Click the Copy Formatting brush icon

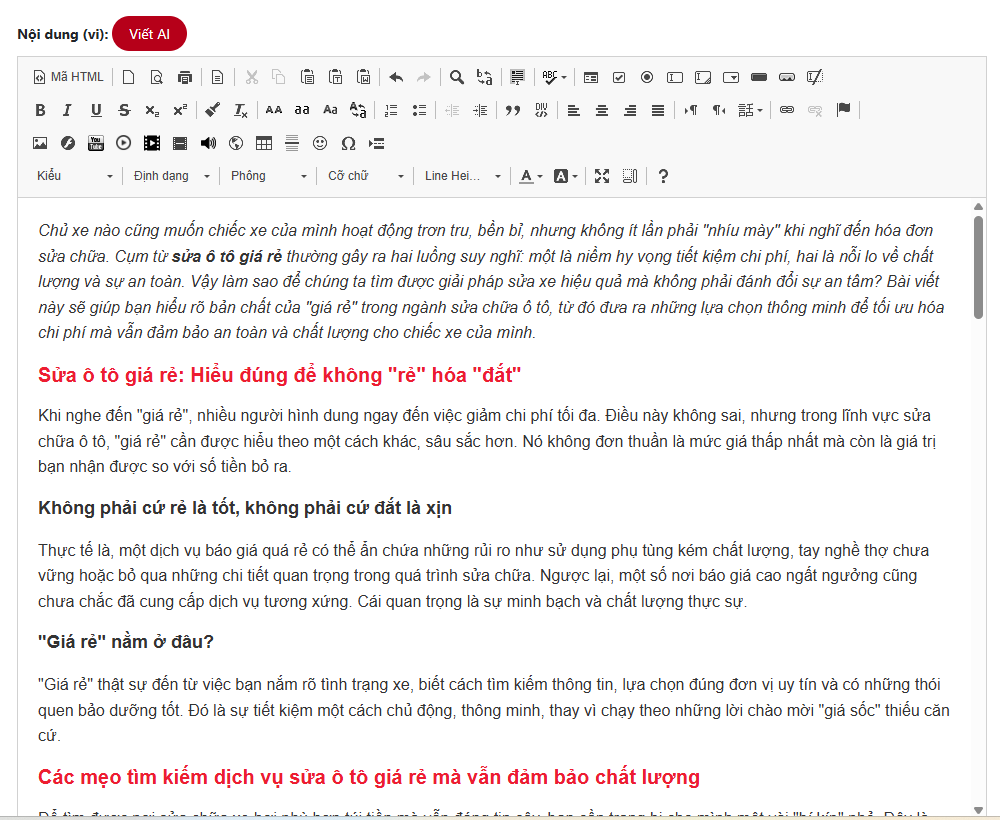click(212, 110)
